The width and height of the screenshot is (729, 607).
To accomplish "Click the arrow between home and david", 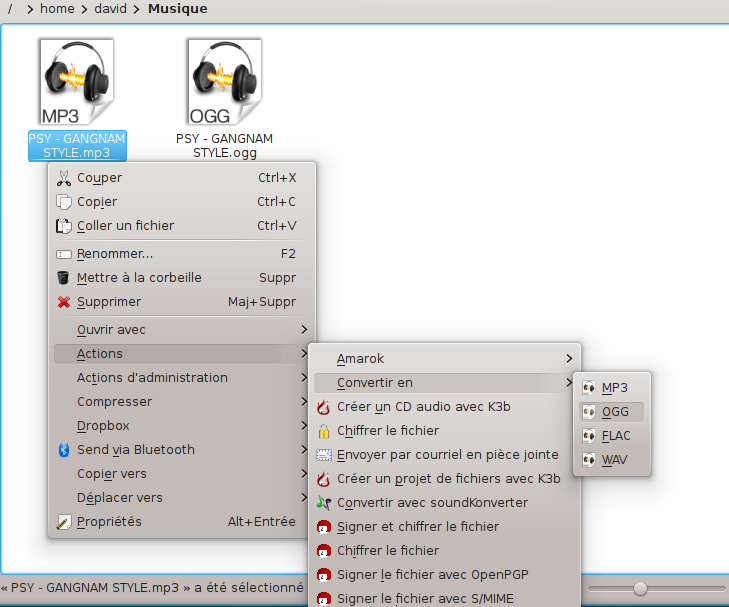I will [84, 9].
